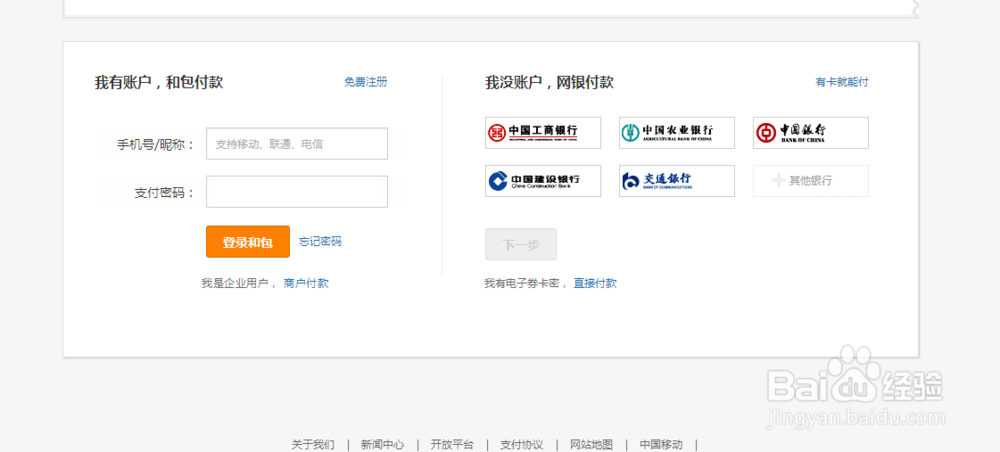Image resolution: width=1000 pixels, height=452 pixels.
Task: Open 中国移动 footer link
Action: (x=661, y=444)
